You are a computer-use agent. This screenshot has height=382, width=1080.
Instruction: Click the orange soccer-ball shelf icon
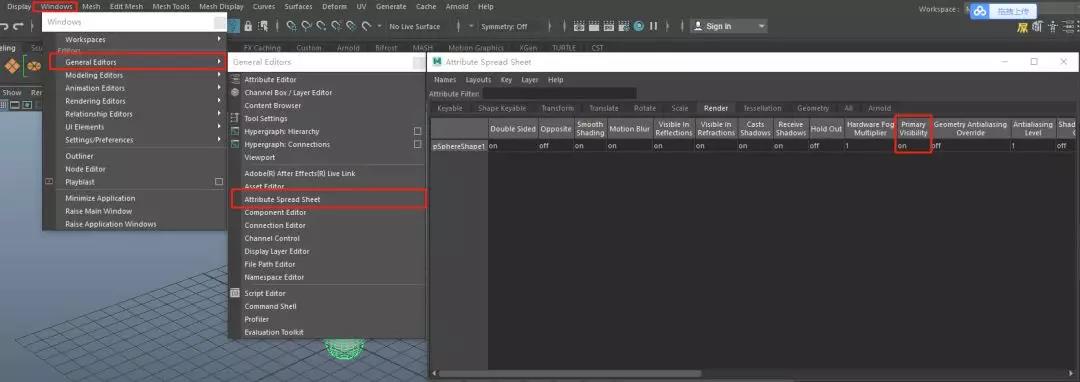pos(34,66)
